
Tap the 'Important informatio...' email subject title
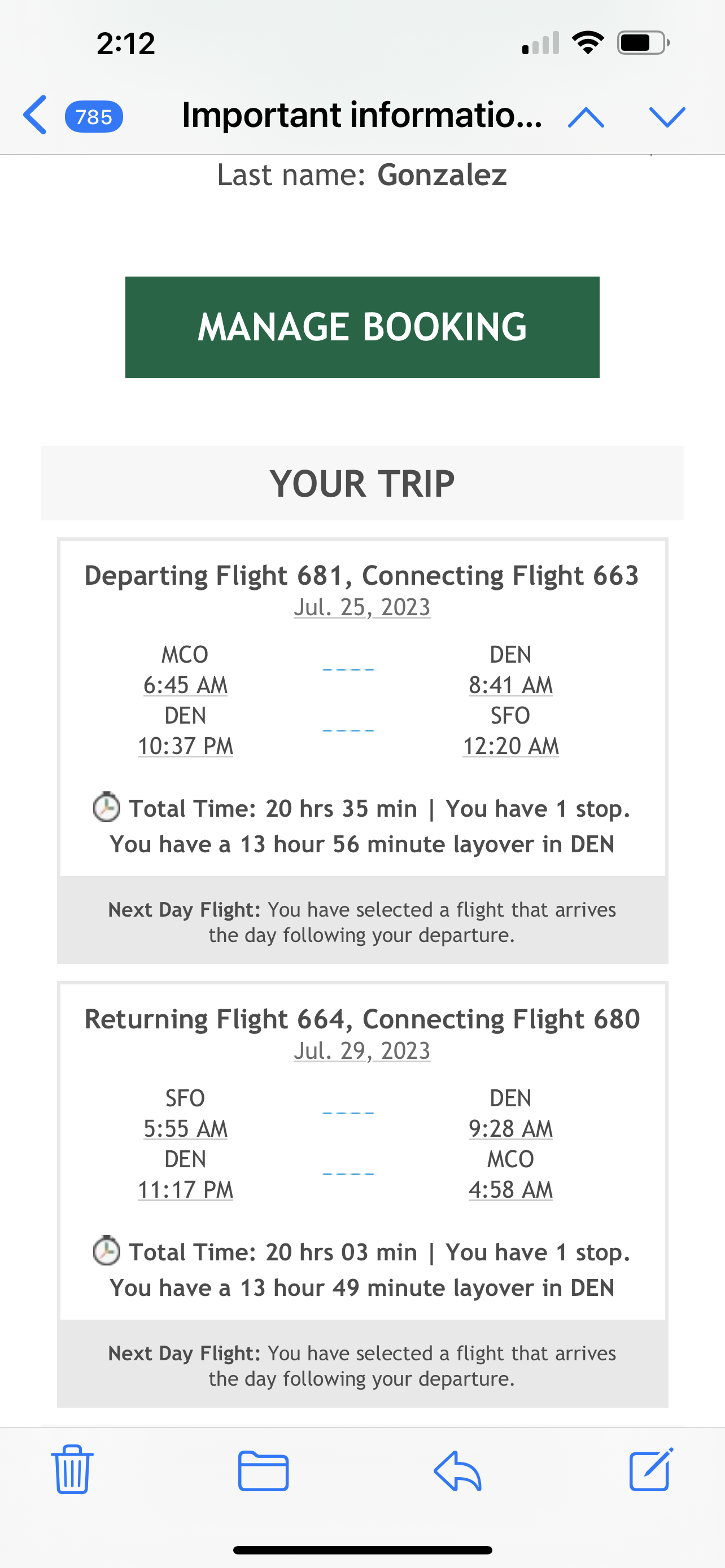click(x=361, y=115)
